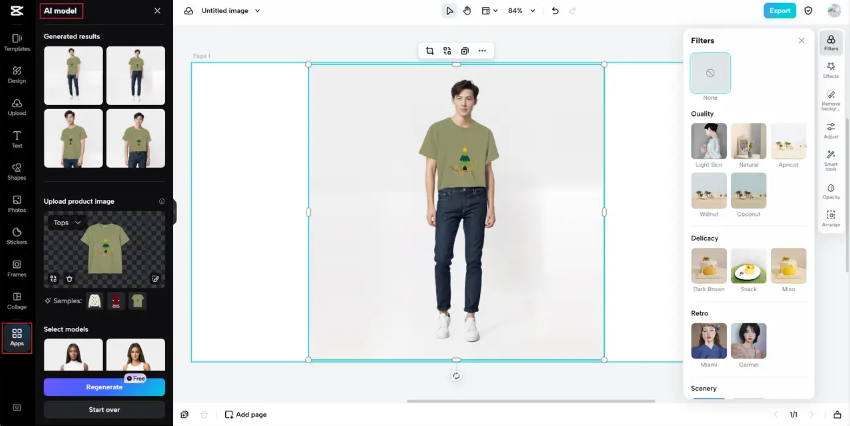Open the layout view dropdown

point(490,11)
